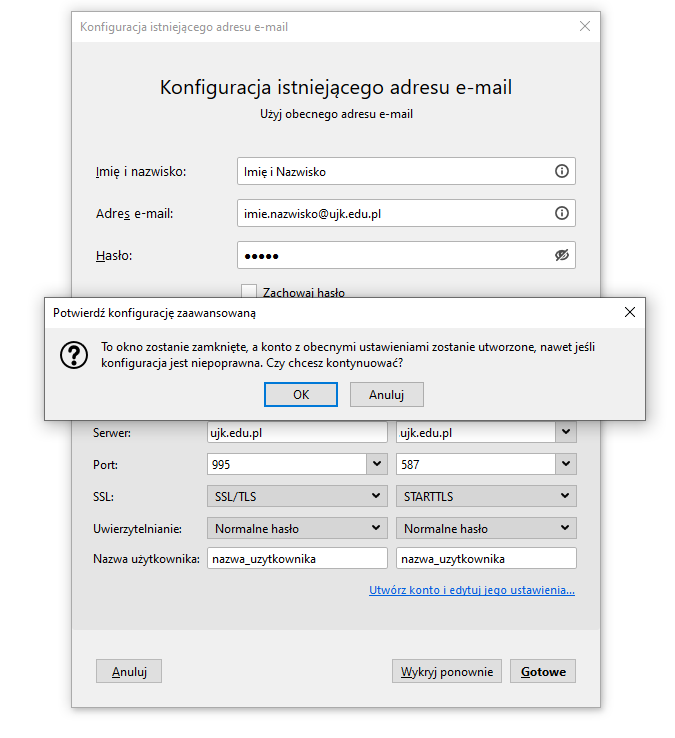
Task: Expand the STARTTLS dropdown
Action: tap(486, 496)
